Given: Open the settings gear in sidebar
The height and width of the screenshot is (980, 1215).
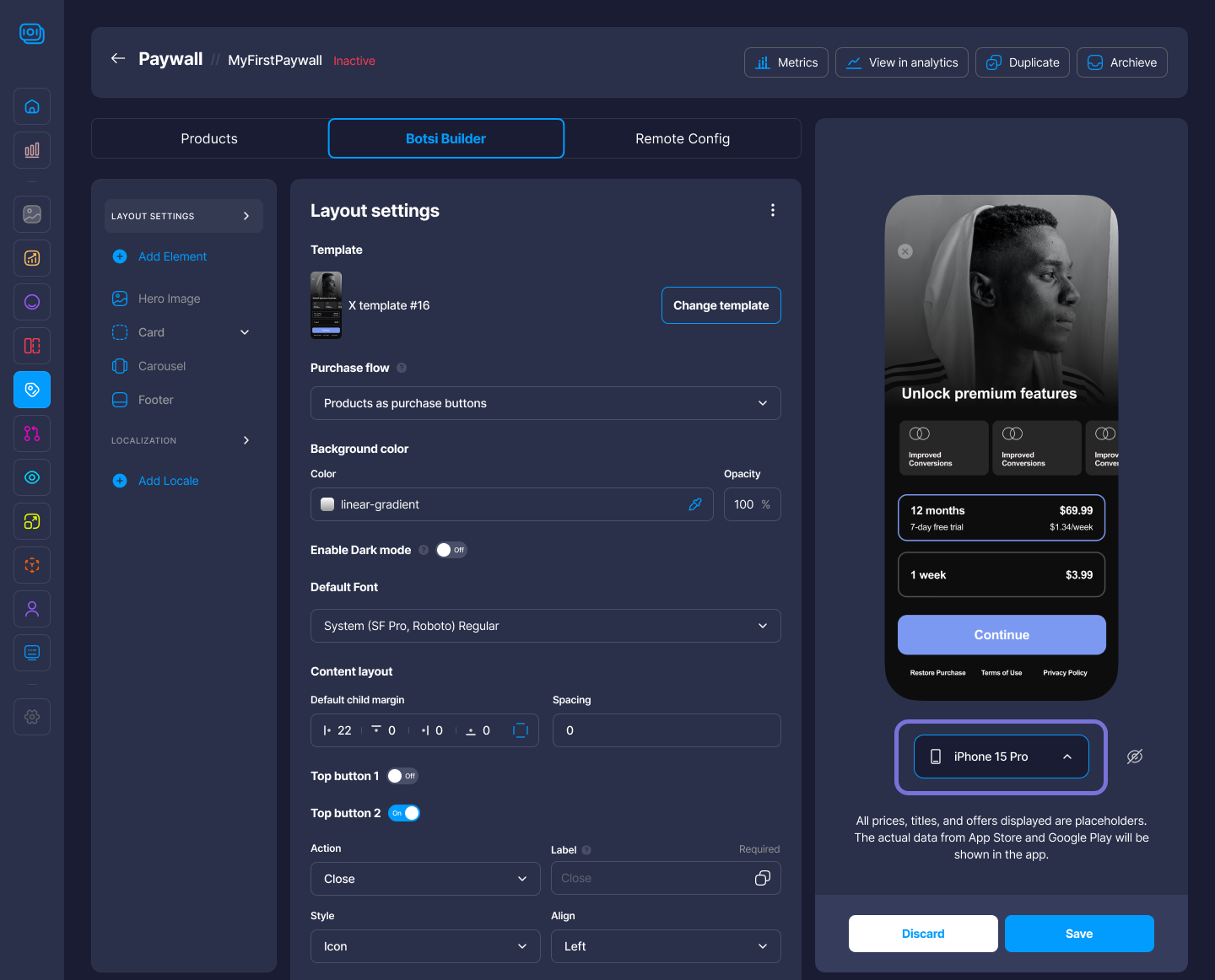Looking at the screenshot, I should (32, 717).
